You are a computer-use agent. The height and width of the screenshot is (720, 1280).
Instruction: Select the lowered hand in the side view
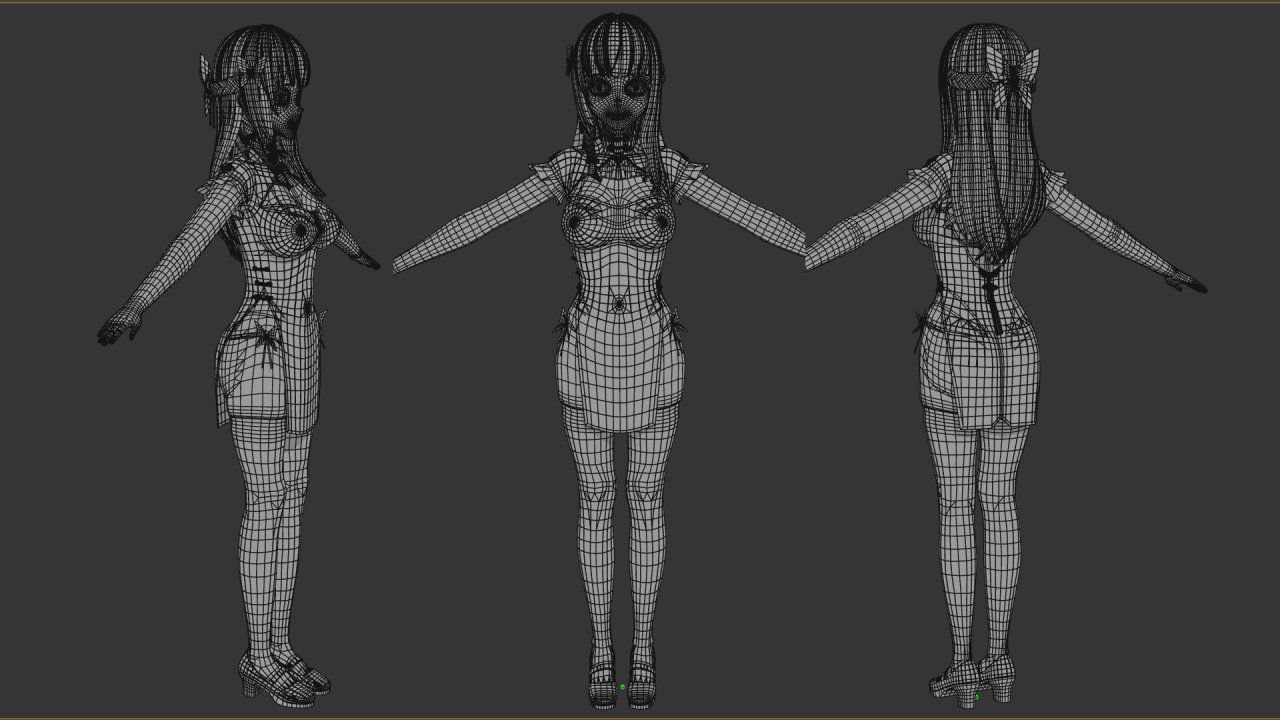point(118,328)
